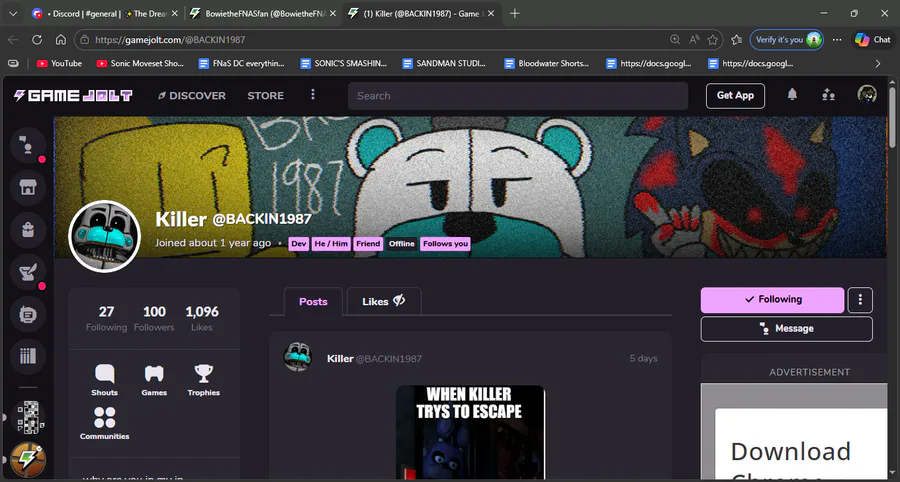Image resolution: width=900 pixels, height=482 pixels.
Task: Open the lightning bolt community icon in sidebar
Action: click(x=28, y=460)
